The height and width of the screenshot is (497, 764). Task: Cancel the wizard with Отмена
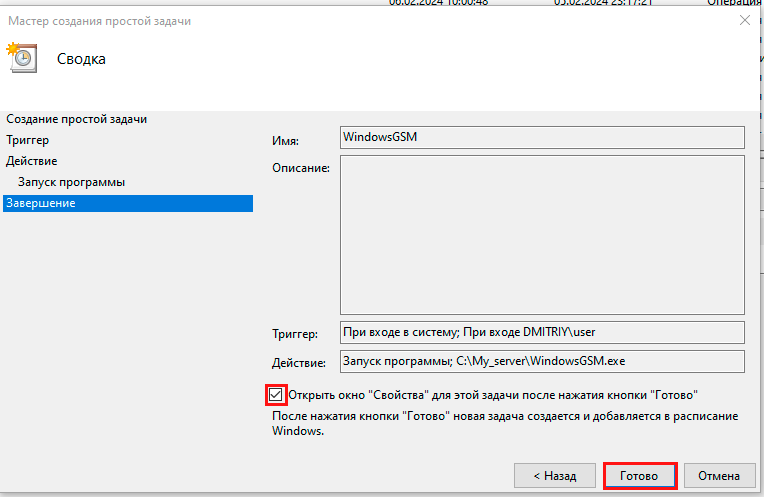[x=718, y=475]
